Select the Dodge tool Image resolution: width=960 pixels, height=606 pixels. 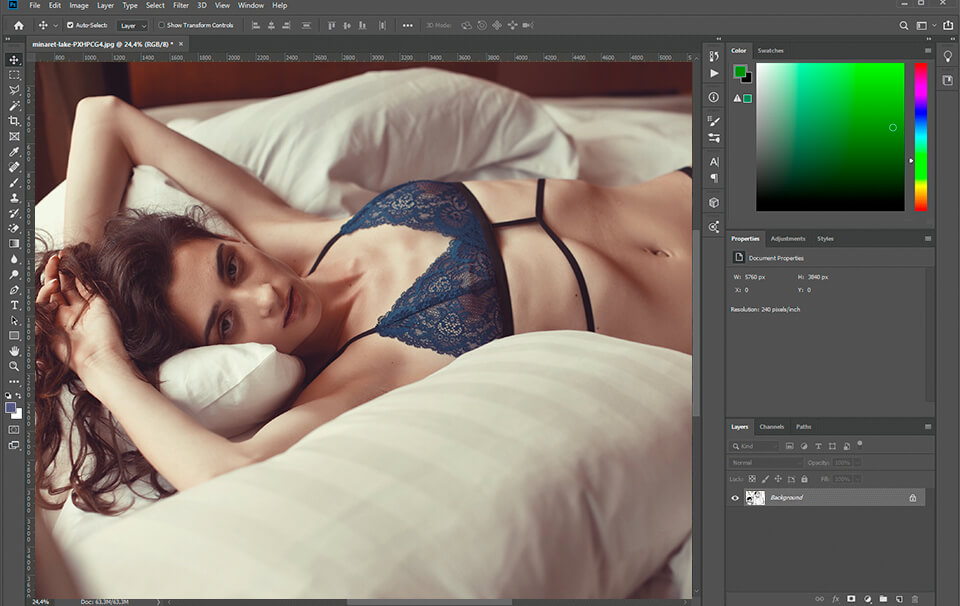click(x=14, y=274)
